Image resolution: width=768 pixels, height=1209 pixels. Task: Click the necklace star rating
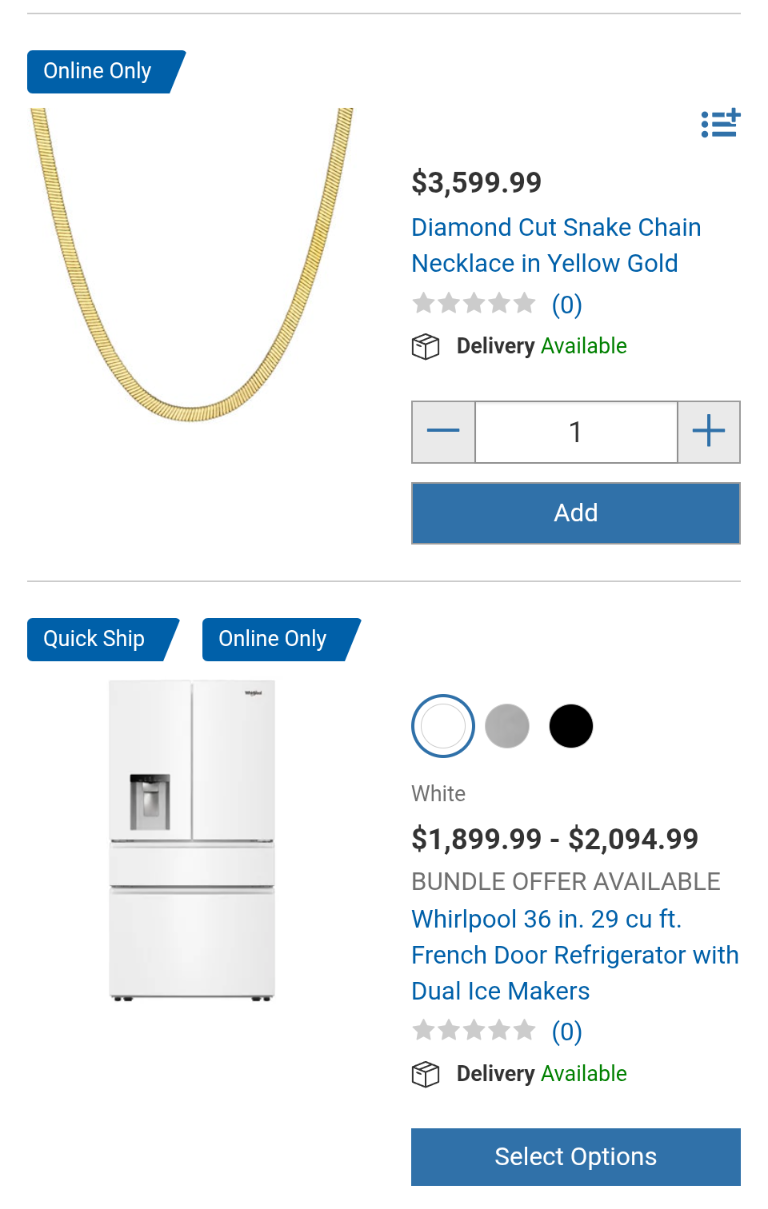(x=474, y=304)
